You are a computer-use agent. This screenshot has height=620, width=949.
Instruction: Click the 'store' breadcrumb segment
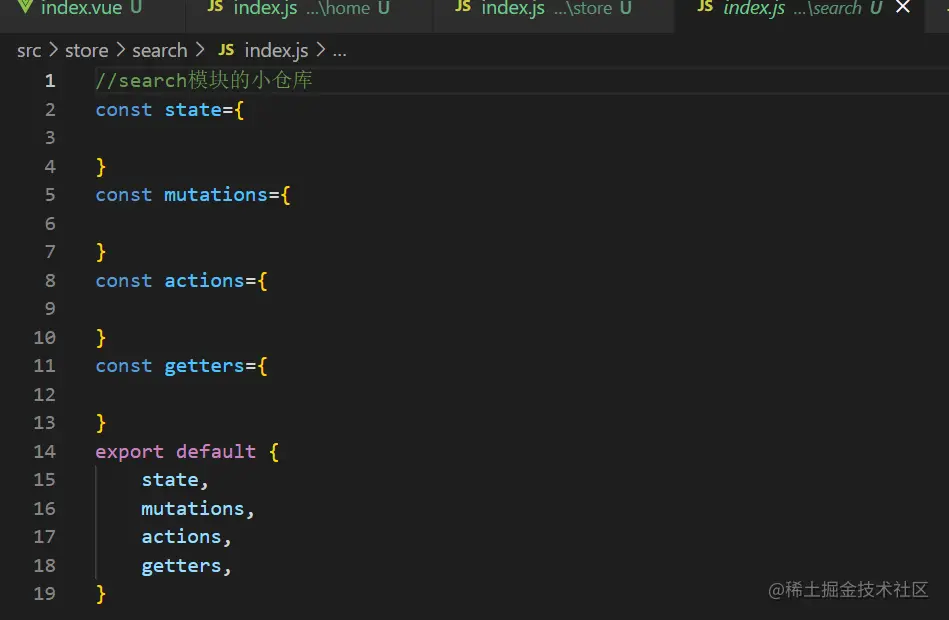point(87,51)
